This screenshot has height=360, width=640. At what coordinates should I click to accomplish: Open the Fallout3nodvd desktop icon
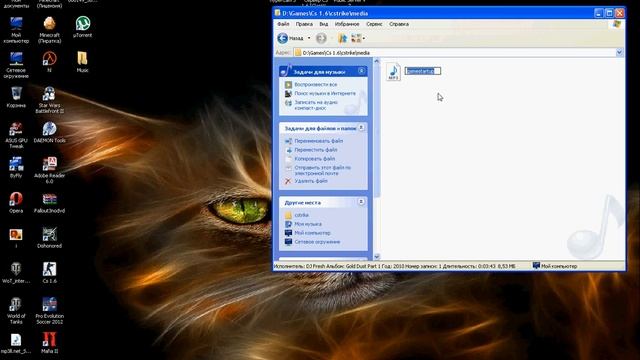click(49, 202)
